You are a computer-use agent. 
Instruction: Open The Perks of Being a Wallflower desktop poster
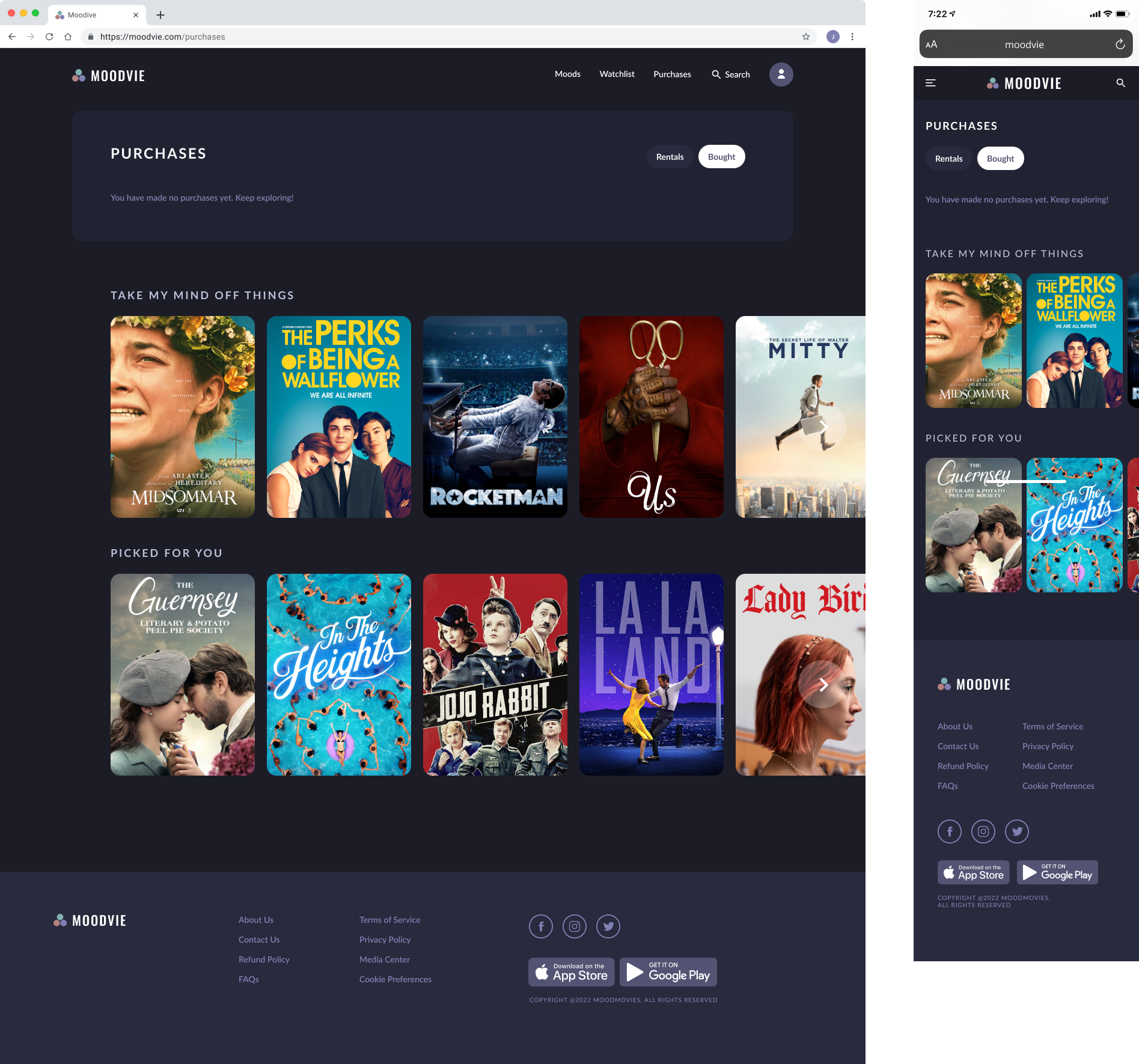[x=339, y=417]
